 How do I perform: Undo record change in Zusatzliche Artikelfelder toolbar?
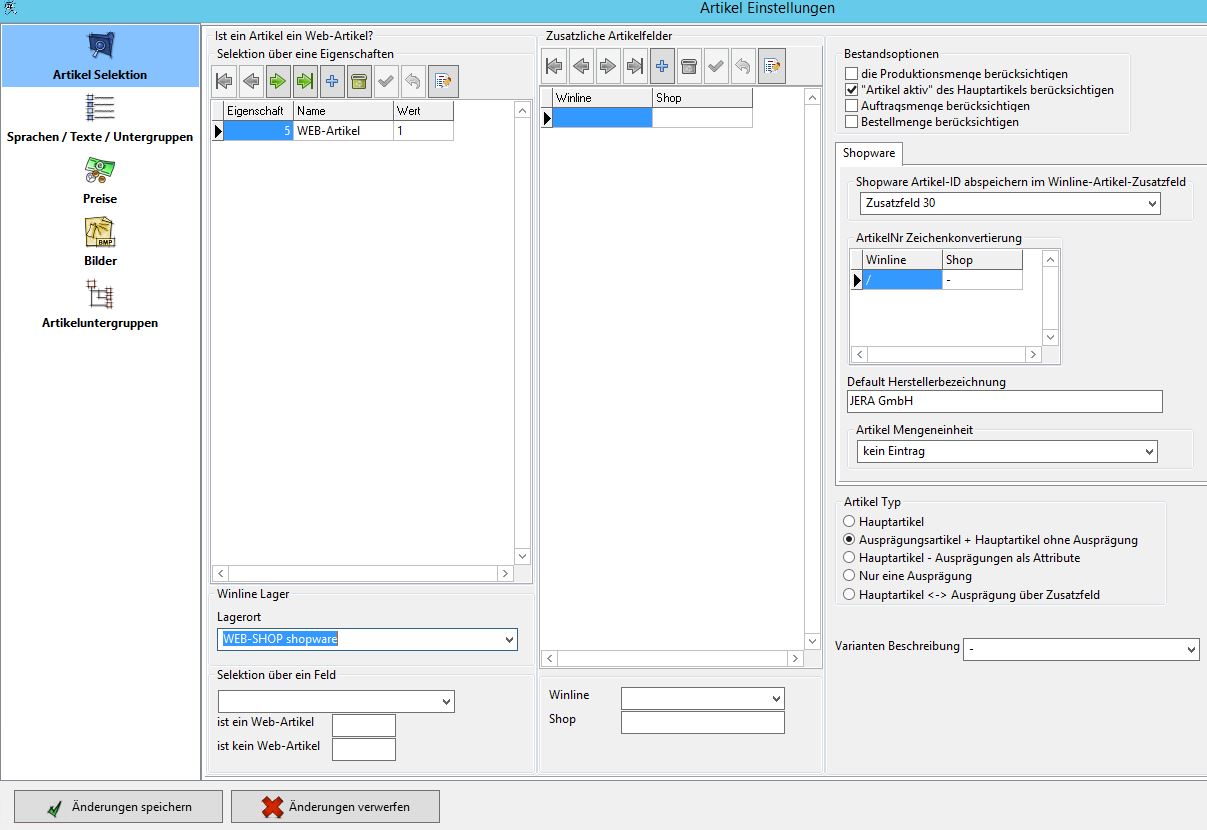(743, 67)
